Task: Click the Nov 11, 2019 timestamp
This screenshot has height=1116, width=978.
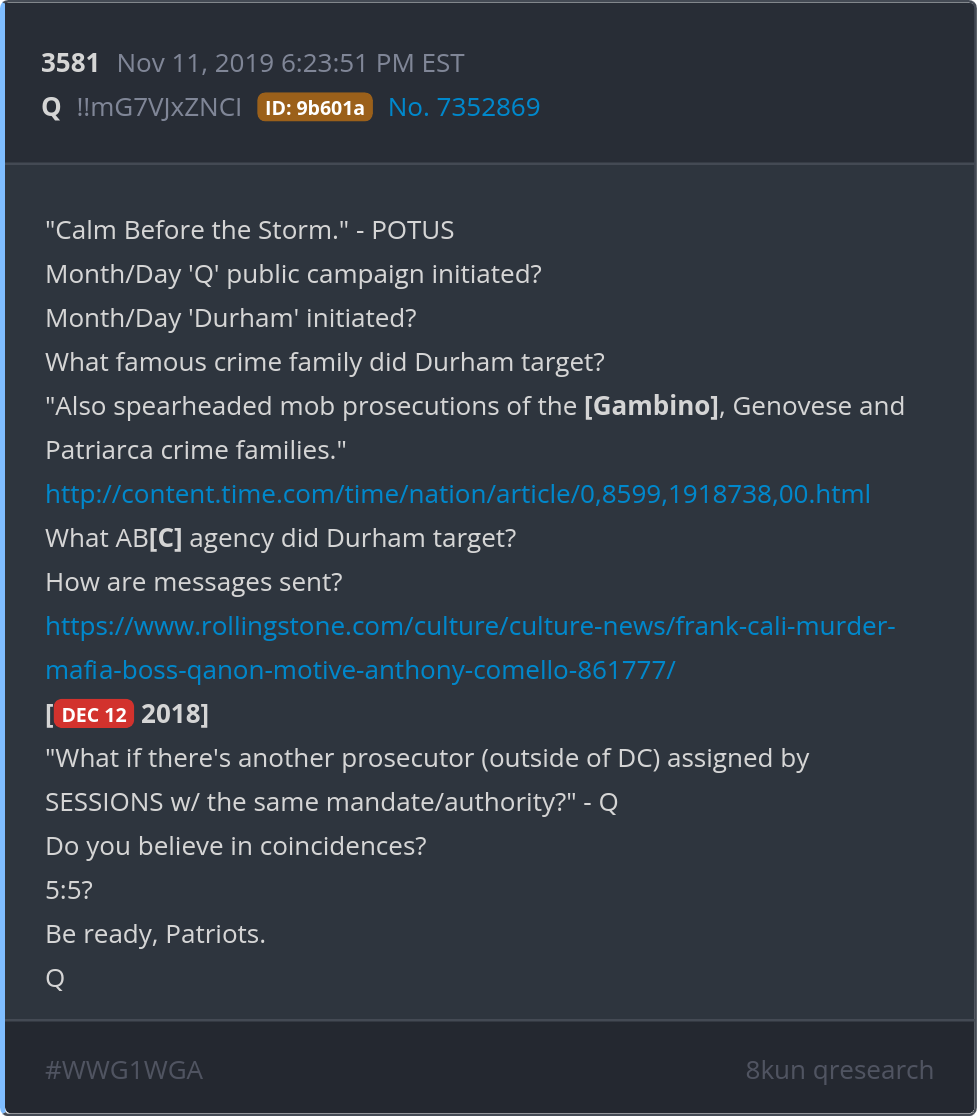Action: pyautogui.click(x=290, y=64)
